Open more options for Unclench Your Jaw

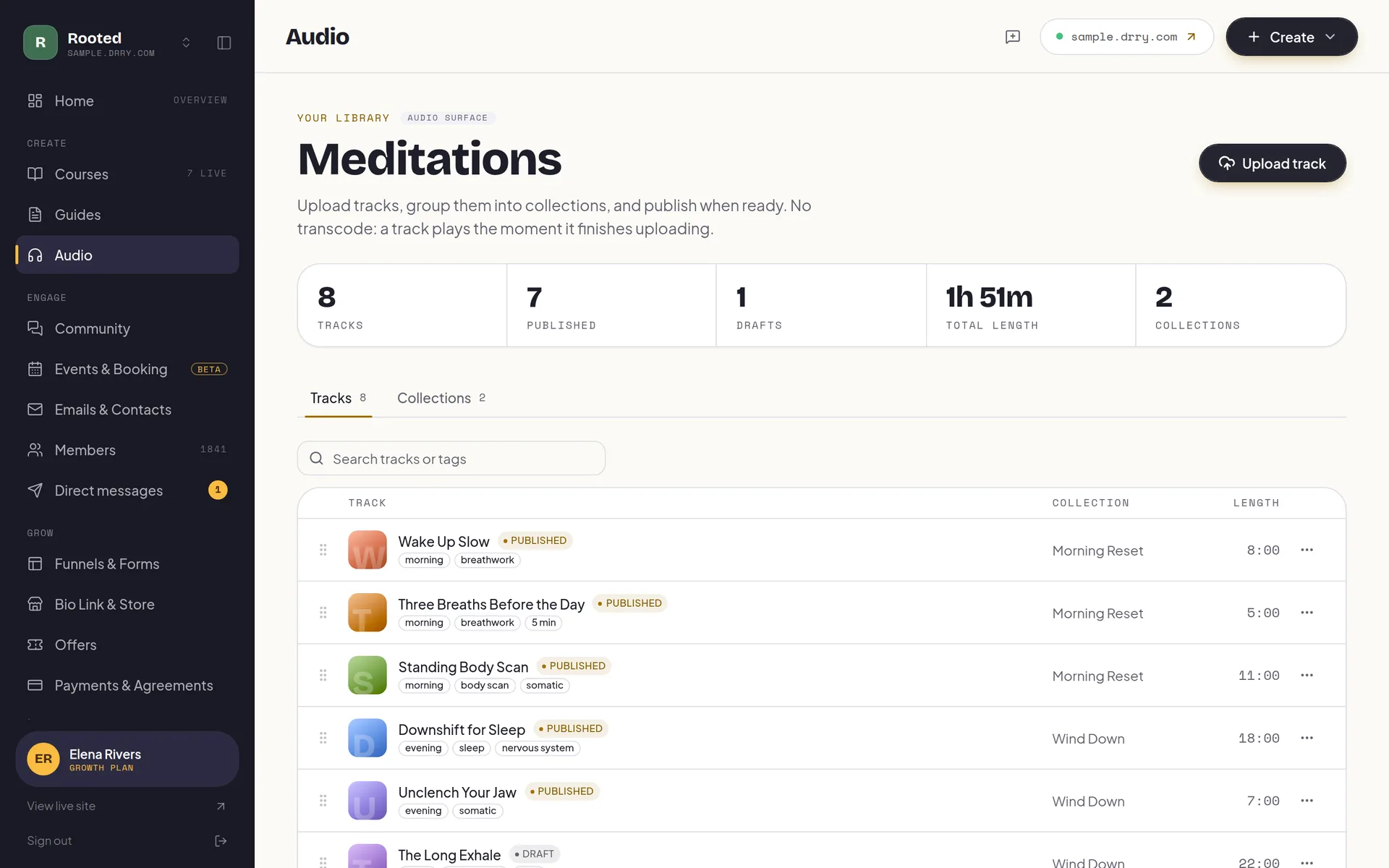pyautogui.click(x=1307, y=801)
